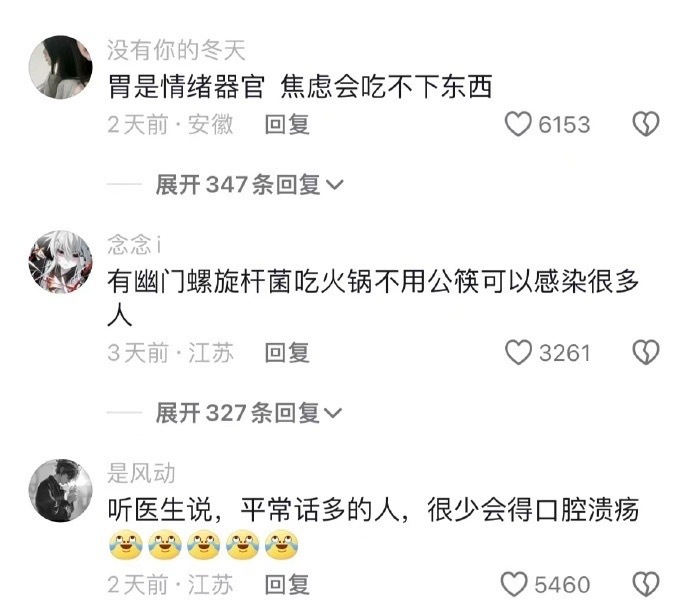Screen dimensions: 690x616
Task: Open 是风动's profile avatar
Action: click(x=61, y=491)
